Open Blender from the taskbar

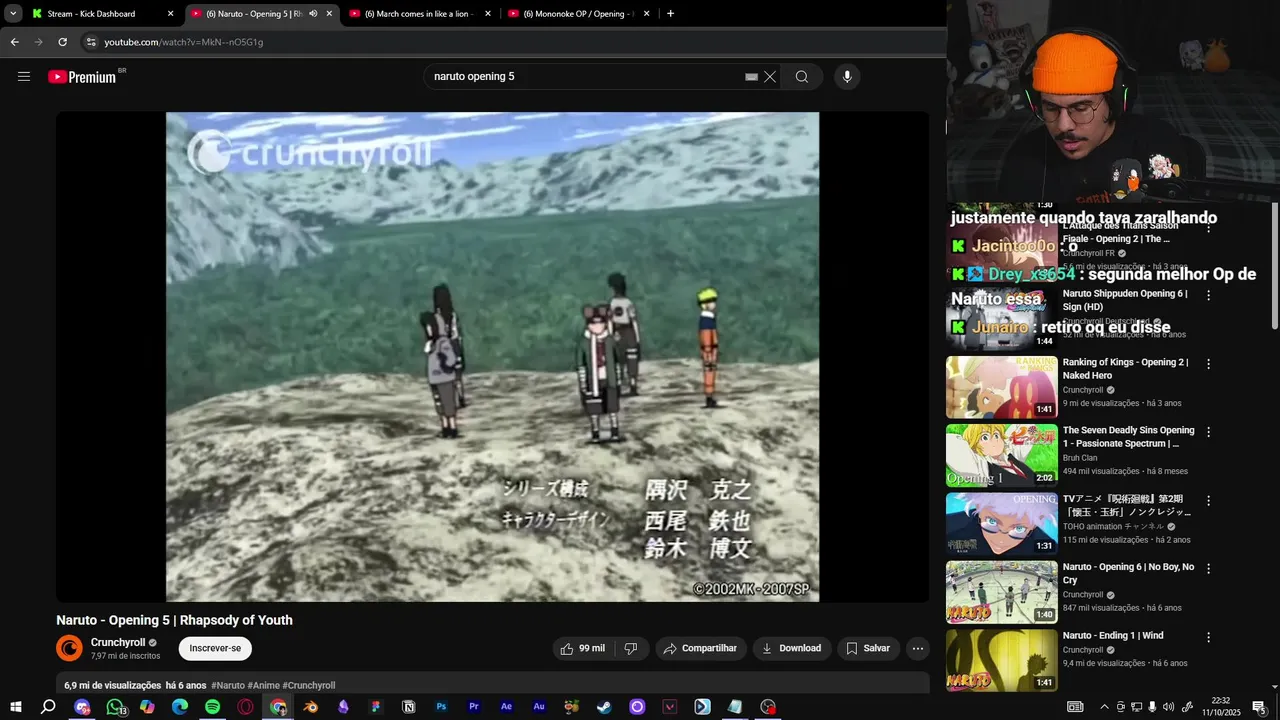310,707
